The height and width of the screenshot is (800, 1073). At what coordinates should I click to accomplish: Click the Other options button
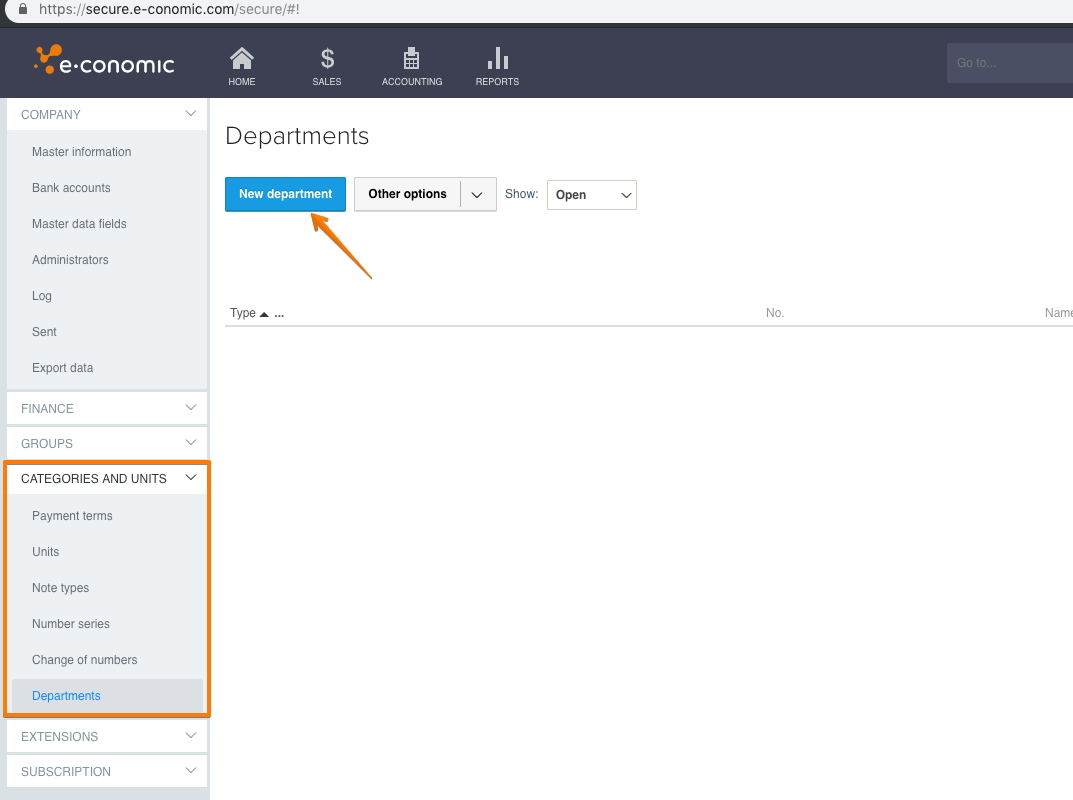pyautogui.click(x=406, y=194)
